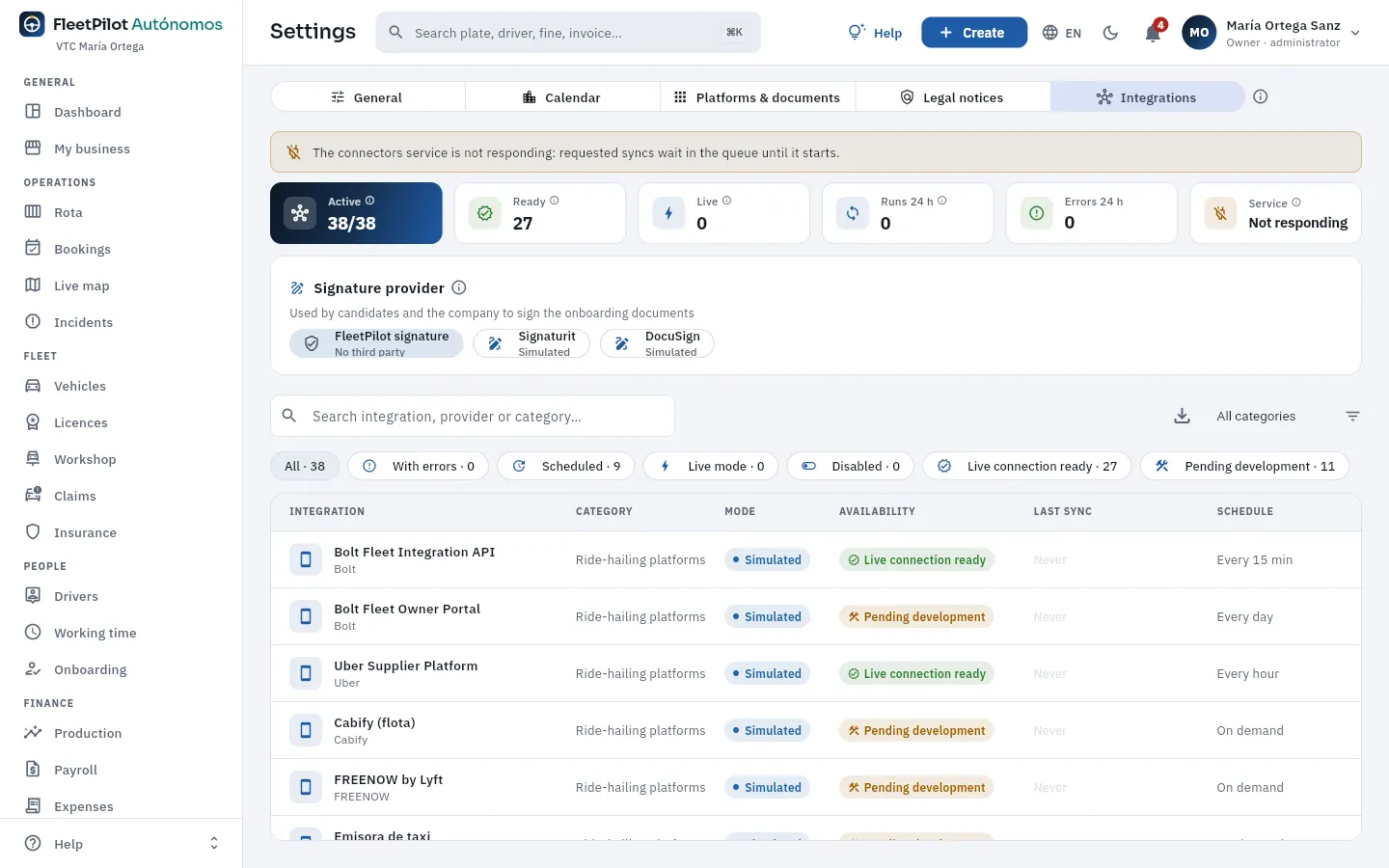Click the Uber Supplier Platform row icon

tap(306, 673)
